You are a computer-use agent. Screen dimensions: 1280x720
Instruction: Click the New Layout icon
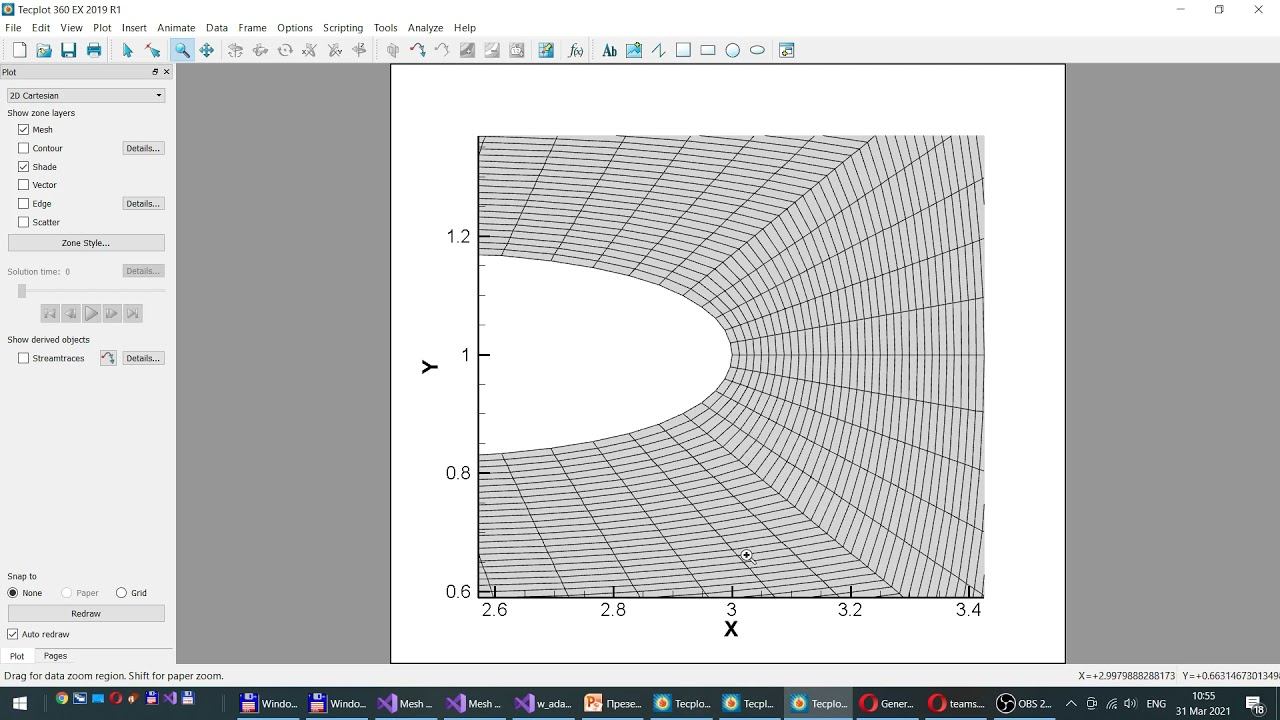[19, 50]
